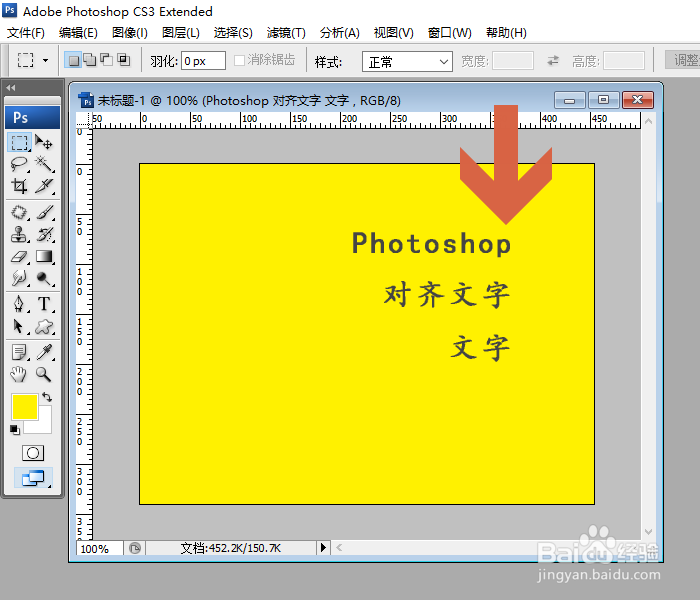Select the Brush tool
This screenshot has width=700, height=600.
pos(44,212)
